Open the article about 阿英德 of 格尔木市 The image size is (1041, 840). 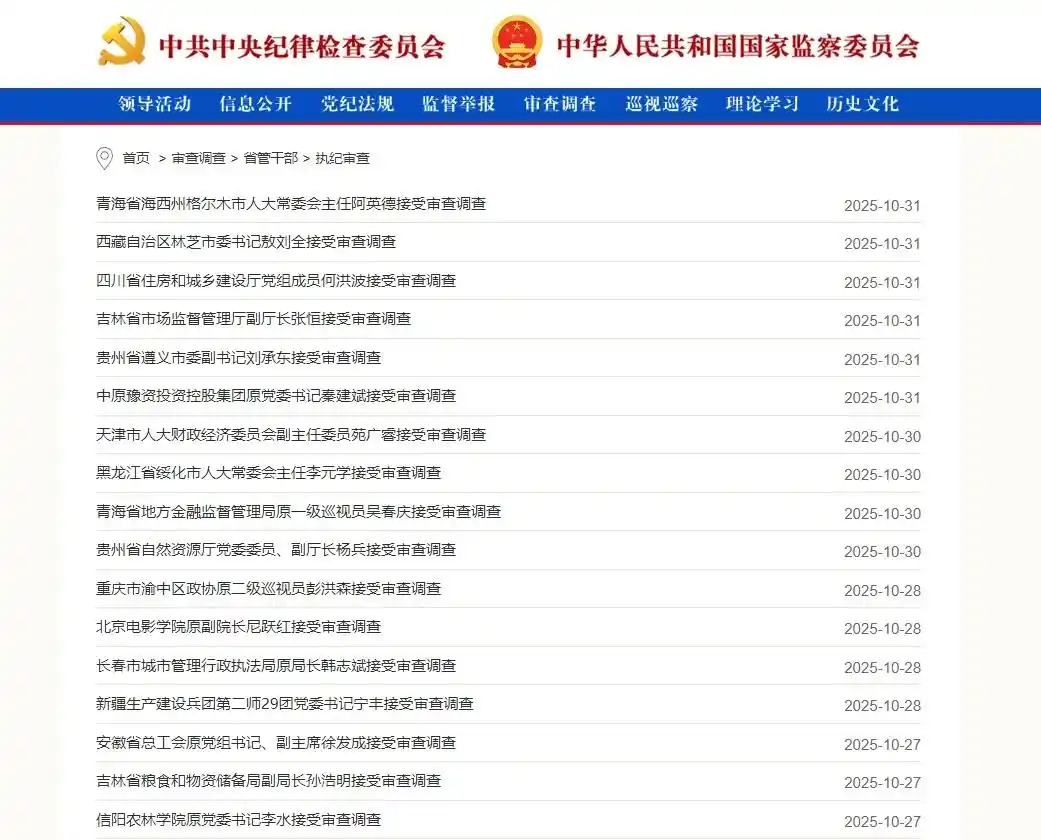coord(291,204)
